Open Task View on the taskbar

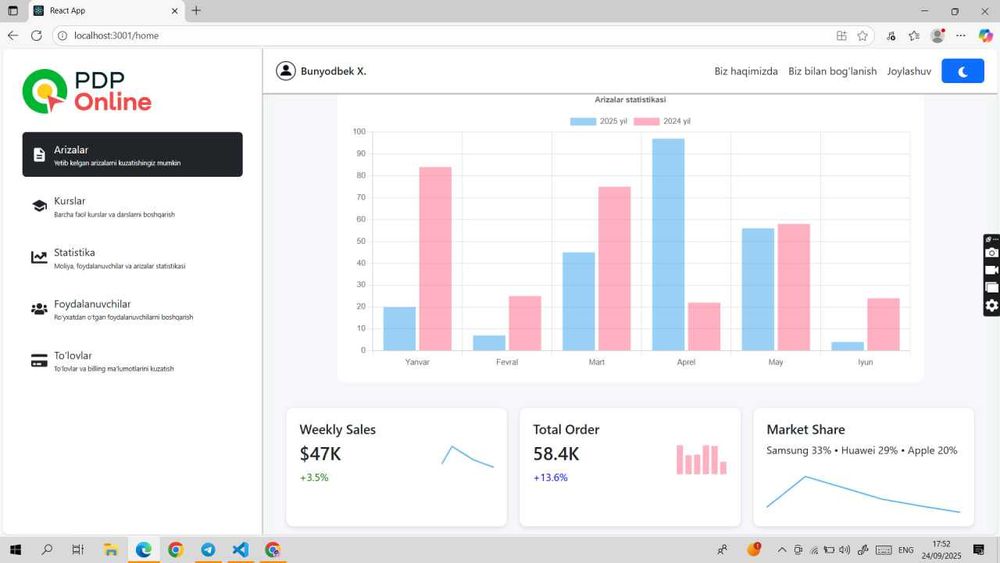click(x=78, y=550)
